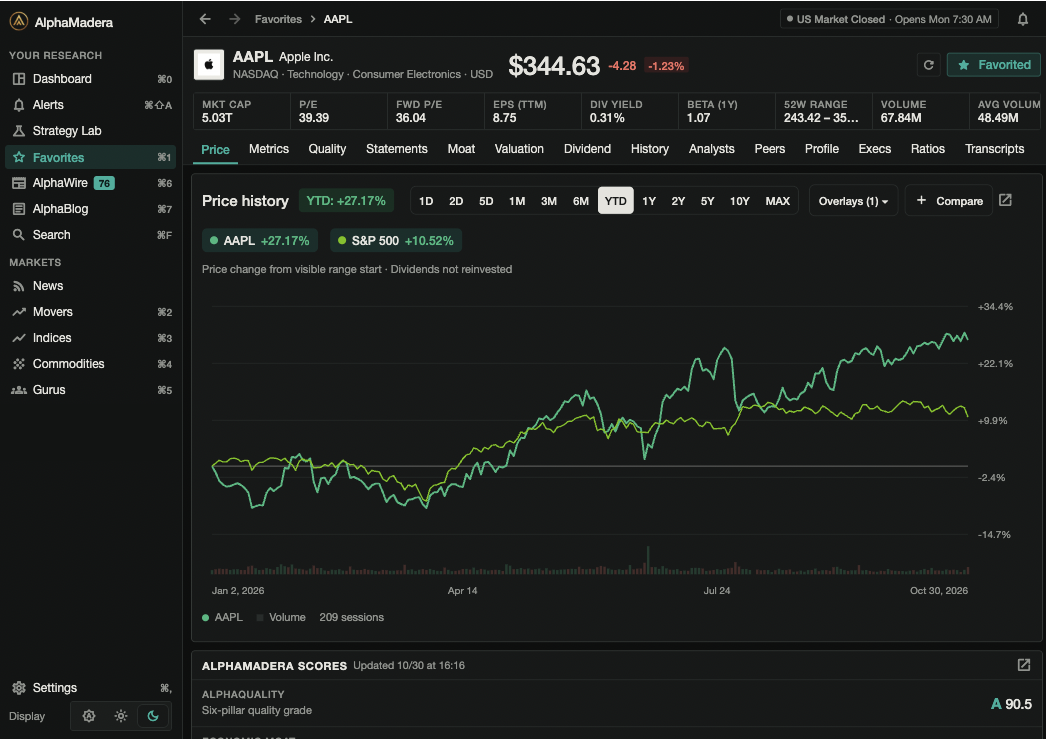Click the tall volume spike bar

(x=648, y=560)
